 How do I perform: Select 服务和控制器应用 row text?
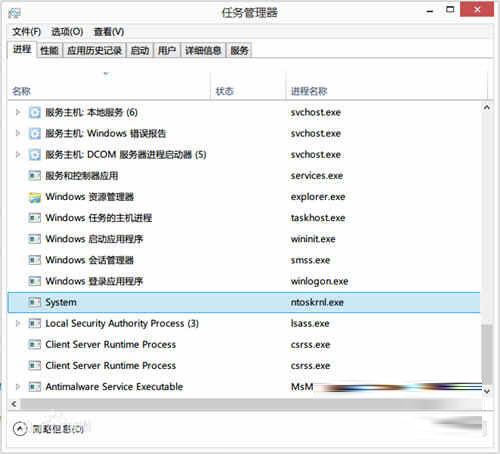(82, 176)
